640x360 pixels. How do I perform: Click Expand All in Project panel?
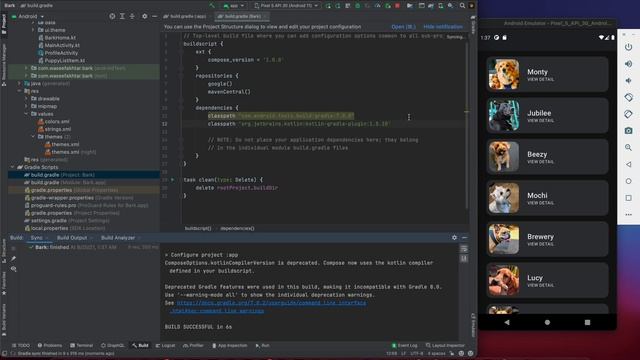[122, 16]
